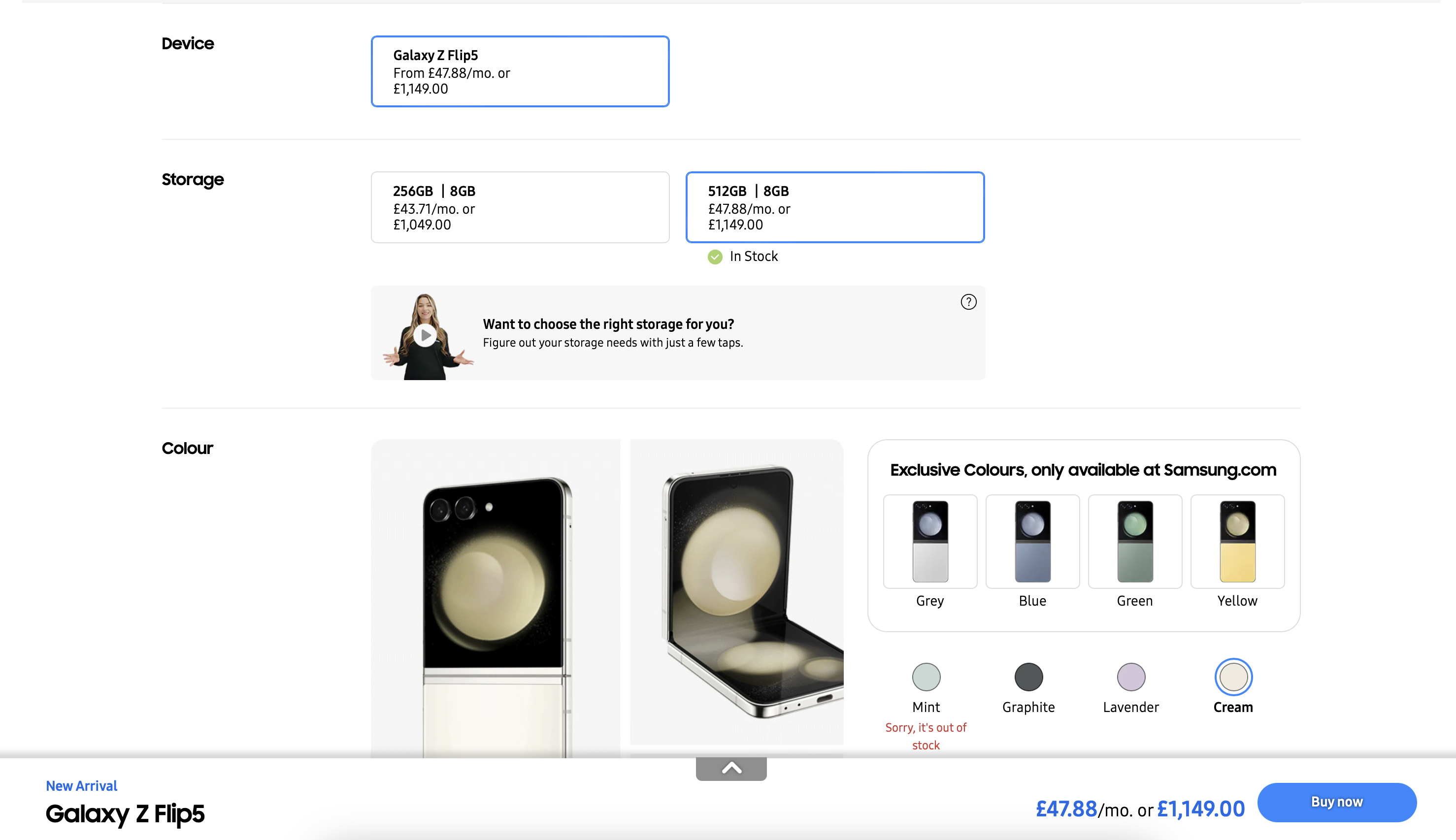
Task: Click the Lavender colour name label
Action: [x=1131, y=708]
